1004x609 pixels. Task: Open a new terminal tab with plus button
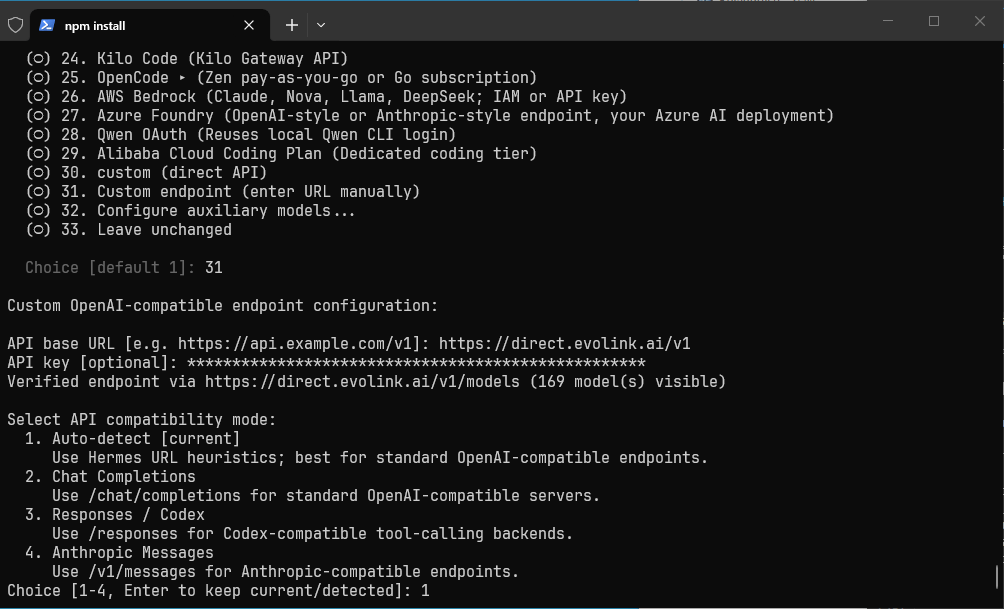pyautogui.click(x=292, y=25)
